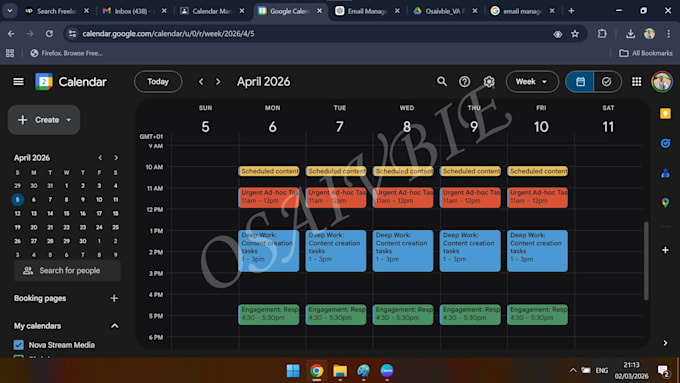680x383 pixels.
Task: Open File Explorer from taskbar
Action: 340,370
